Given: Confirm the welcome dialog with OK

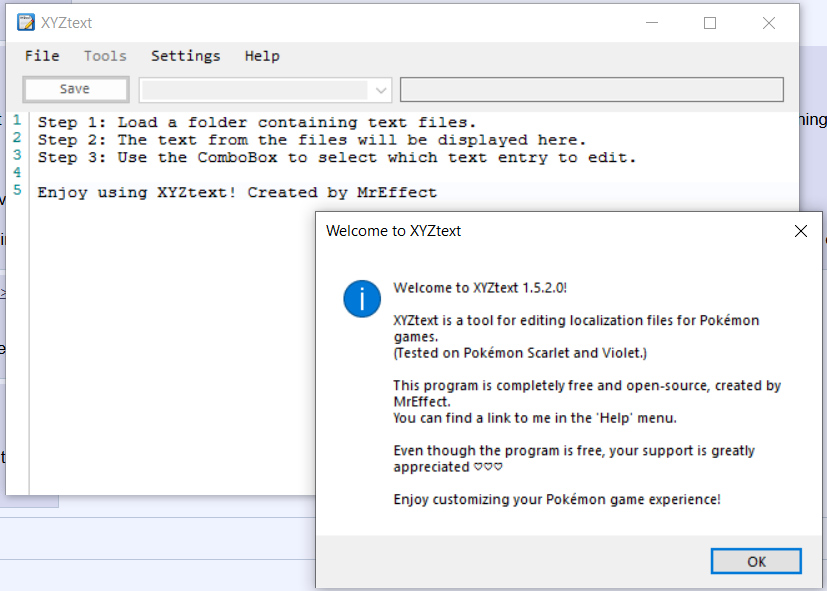Looking at the screenshot, I should pos(756,561).
